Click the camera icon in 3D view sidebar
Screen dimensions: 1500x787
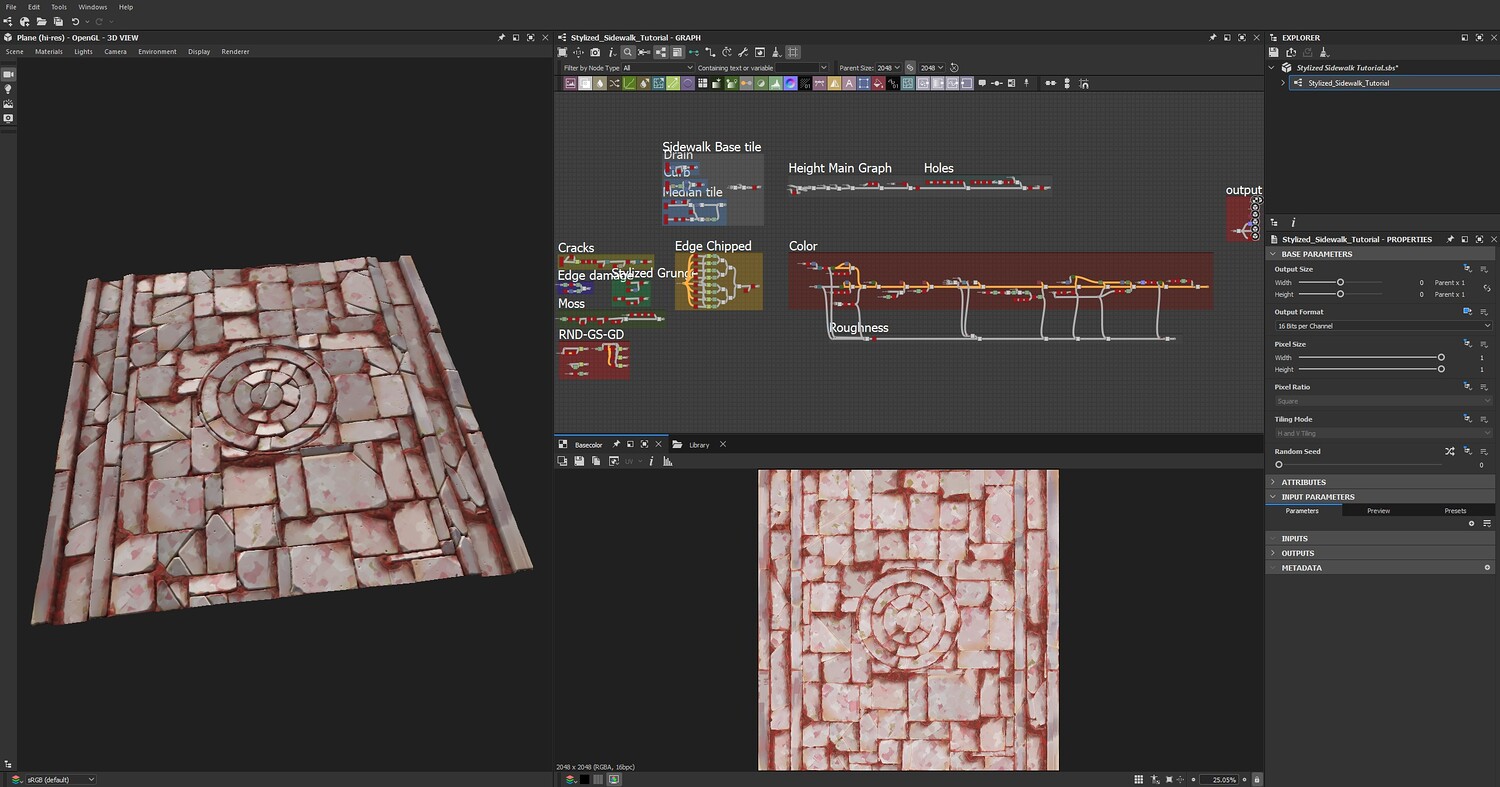coord(8,75)
